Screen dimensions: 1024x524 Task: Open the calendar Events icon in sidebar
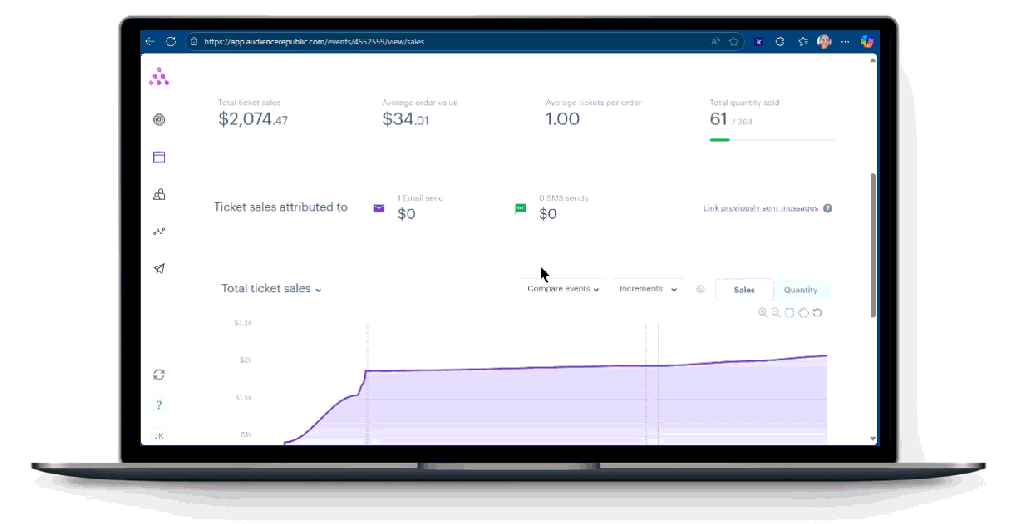(x=159, y=157)
